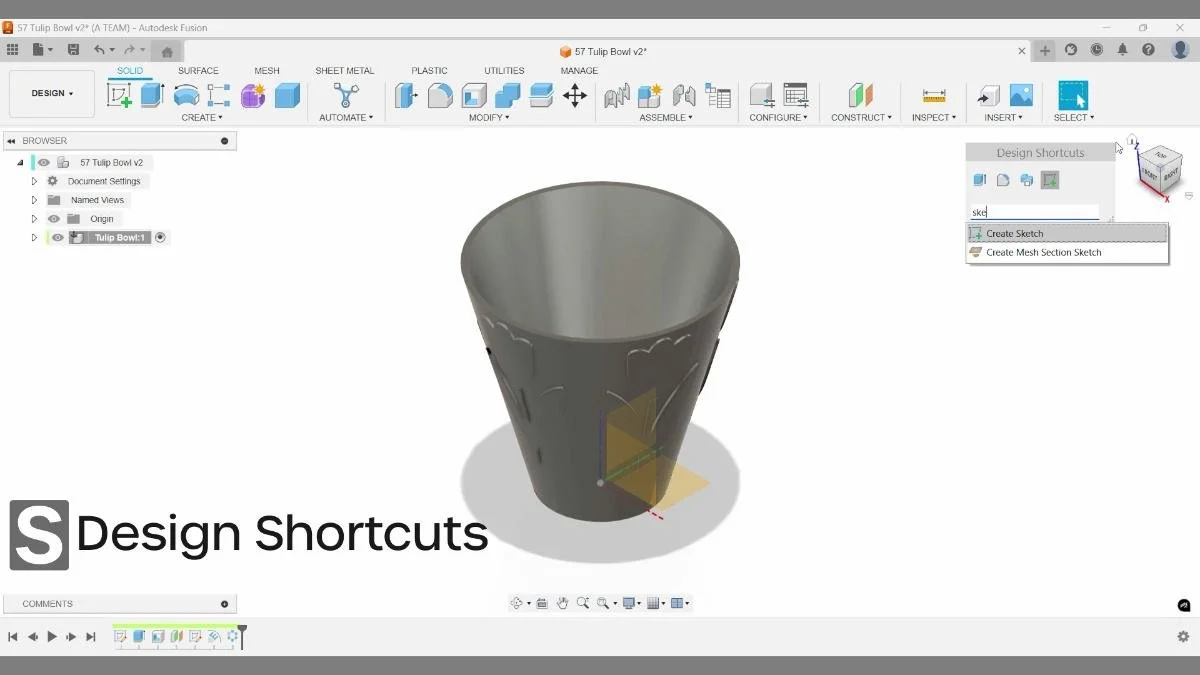Open the Press Pull modify tool
The width and height of the screenshot is (1200, 675).
click(x=407, y=95)
